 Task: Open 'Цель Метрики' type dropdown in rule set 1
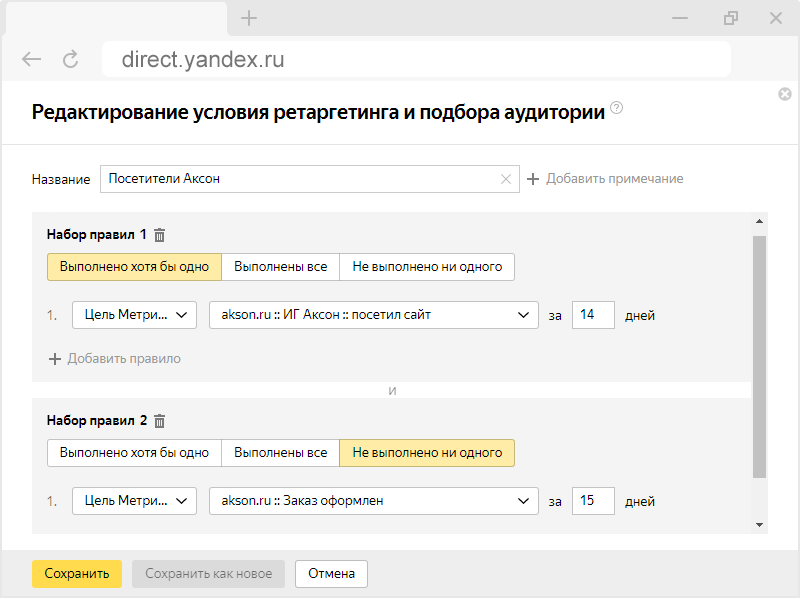click(134, 315)
